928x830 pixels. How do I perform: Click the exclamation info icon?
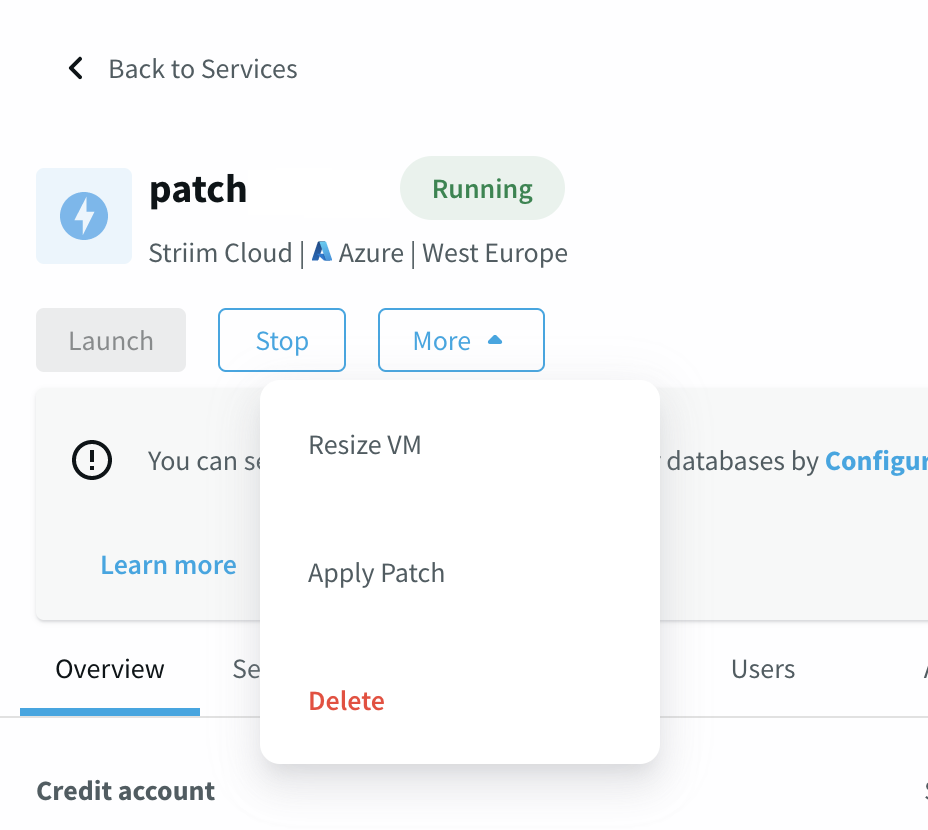[x=92, y=460]
